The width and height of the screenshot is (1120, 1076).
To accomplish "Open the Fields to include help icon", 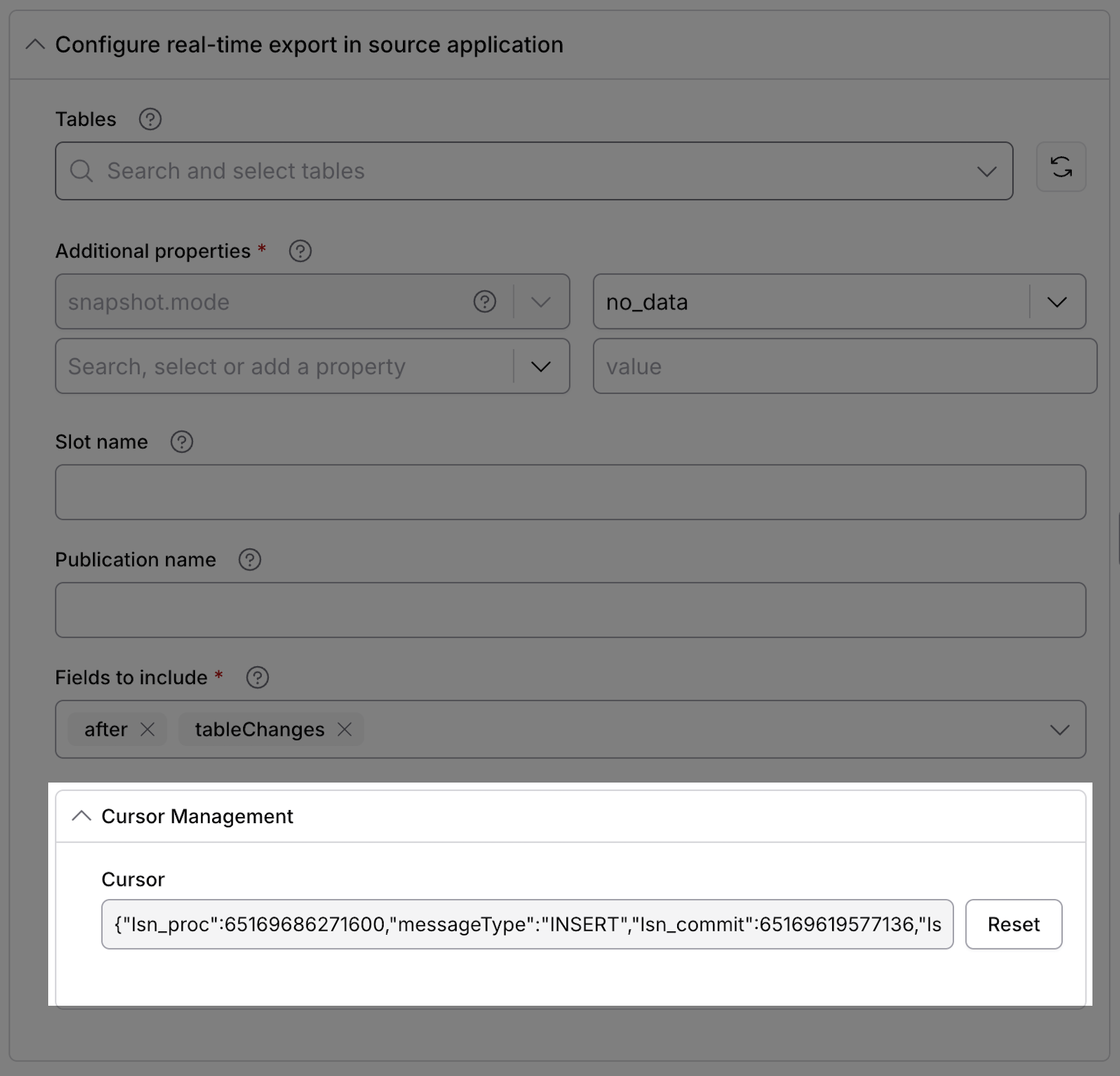I will point(258,677).
